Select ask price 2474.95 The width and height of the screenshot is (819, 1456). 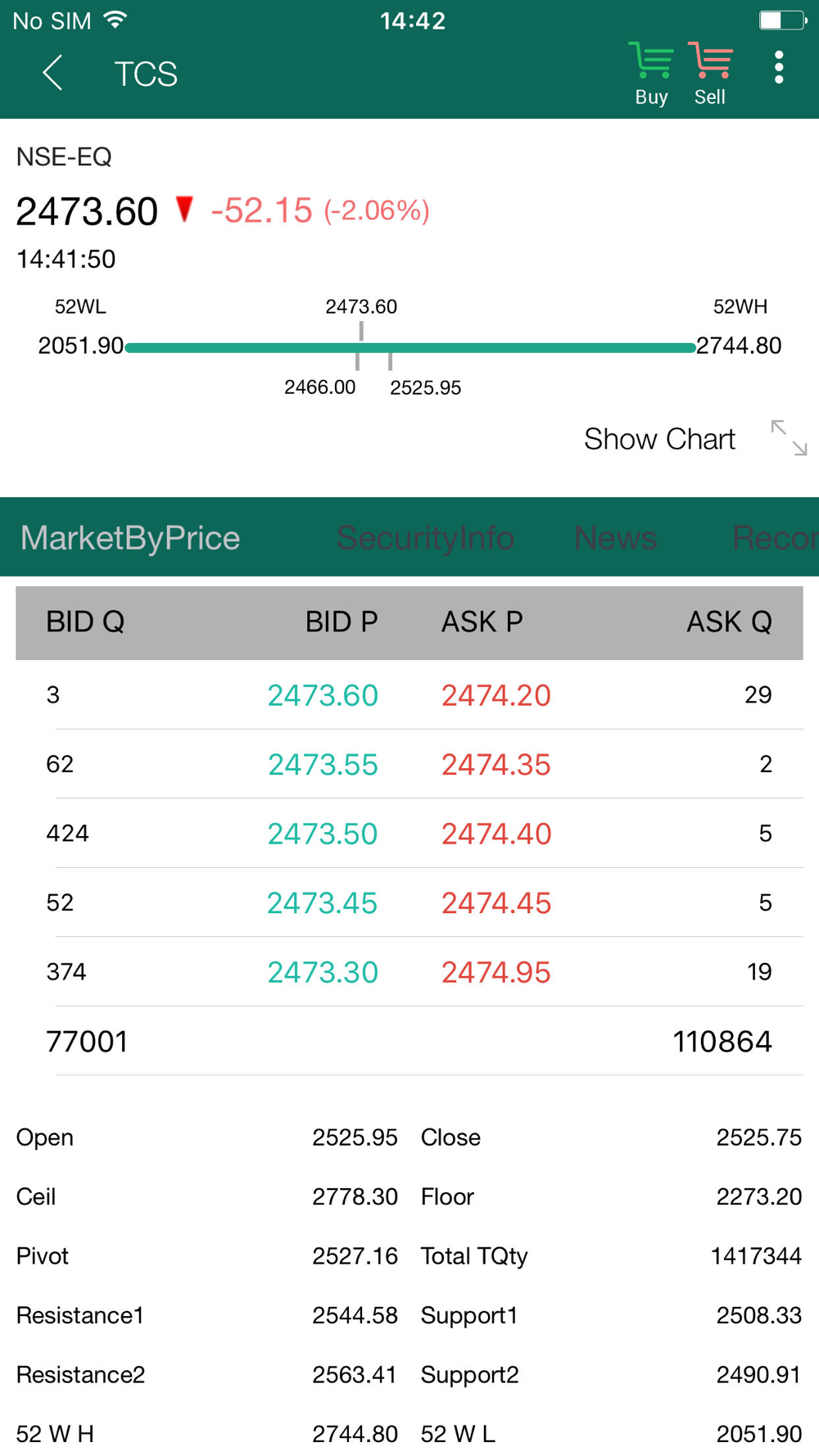click(496, 972)
